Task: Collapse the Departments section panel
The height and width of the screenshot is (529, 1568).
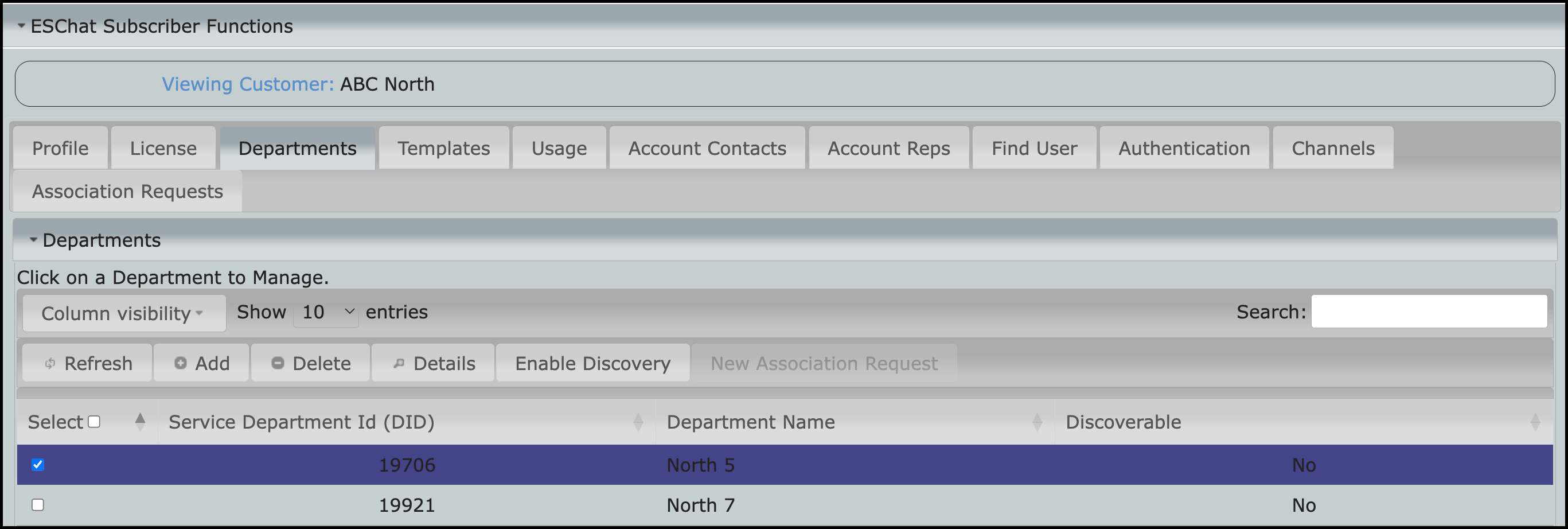Action: [x=33, y=240]
